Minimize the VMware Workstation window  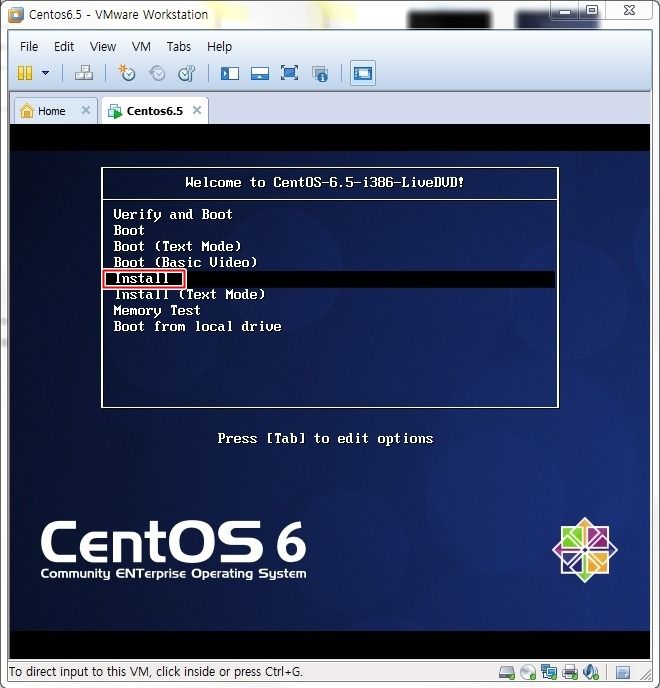(x=565, y=11)
